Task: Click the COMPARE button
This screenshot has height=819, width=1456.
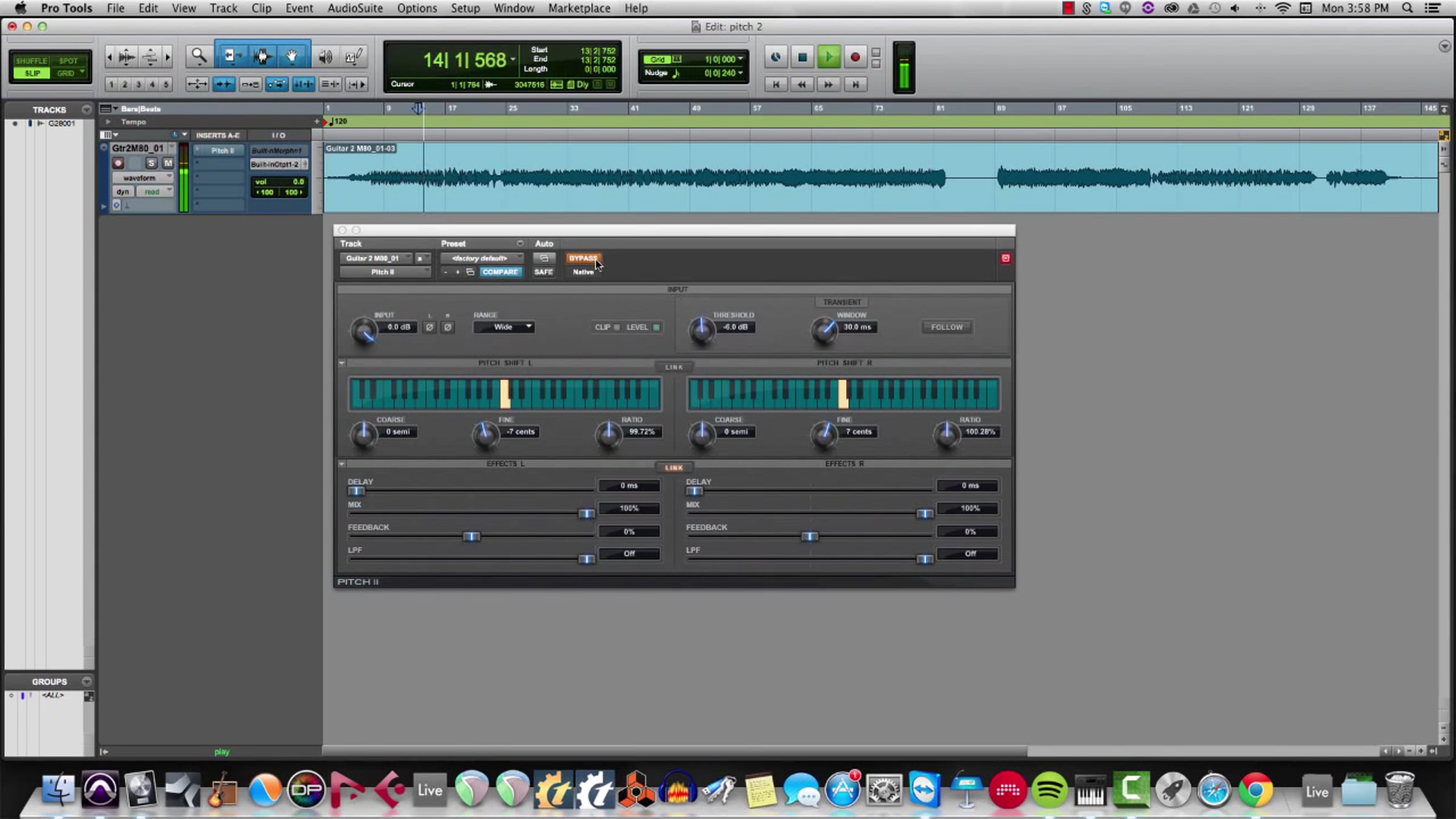Action: (500, 272)
